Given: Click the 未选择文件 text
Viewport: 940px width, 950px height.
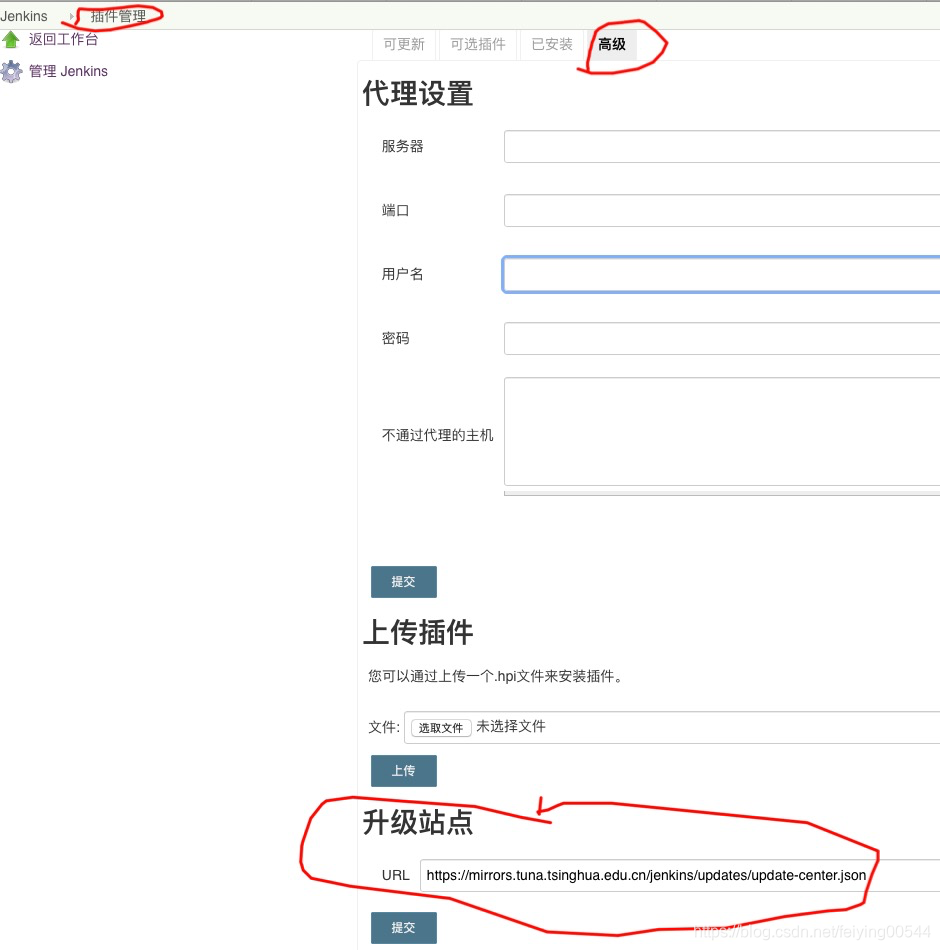Looking at the screenshot, I should (511, 726).
